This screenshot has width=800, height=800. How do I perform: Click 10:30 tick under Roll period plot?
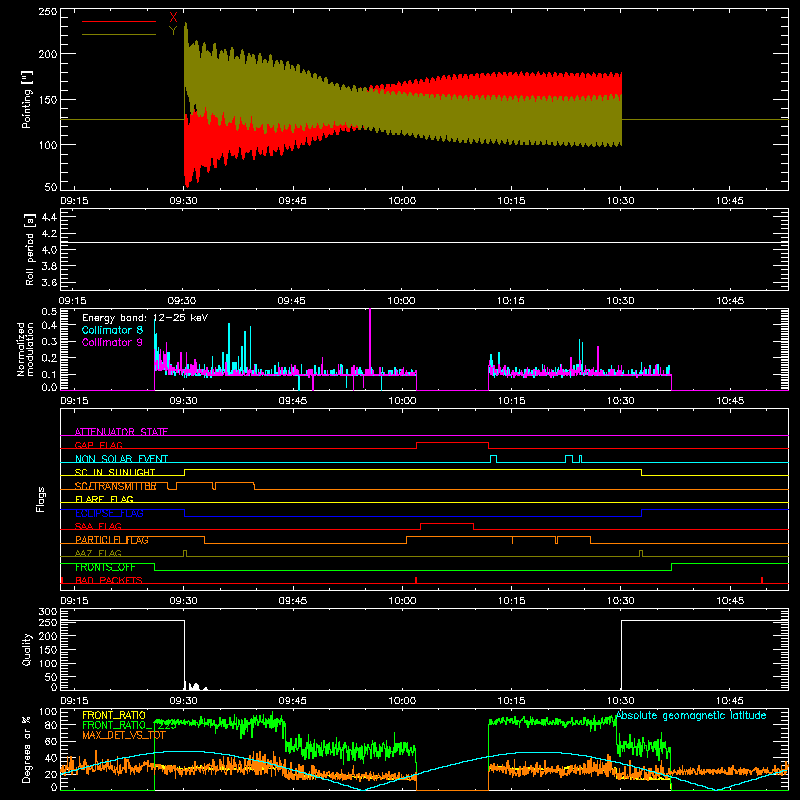click(x=620, y=301)
